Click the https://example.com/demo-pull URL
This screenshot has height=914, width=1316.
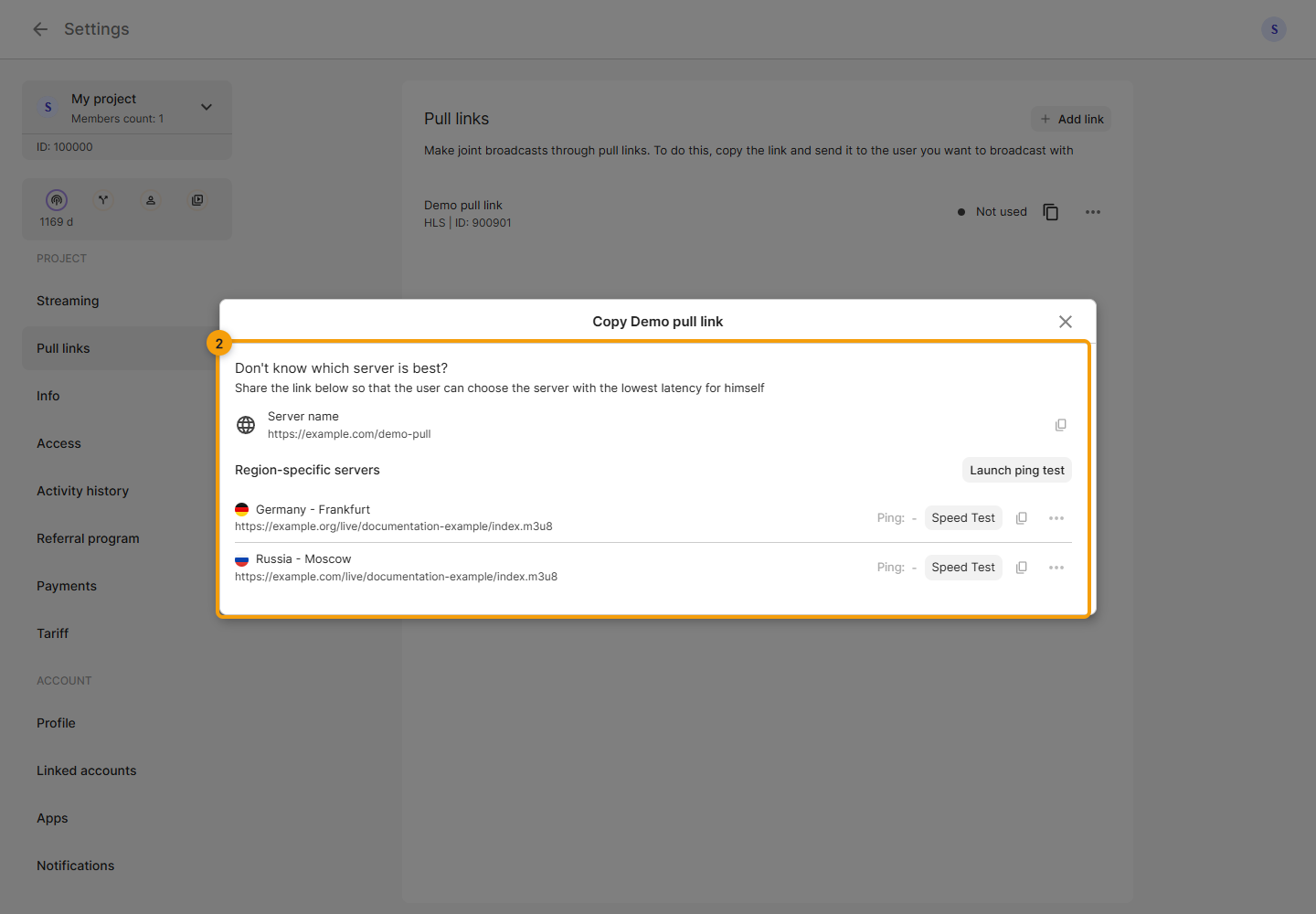[x=349, y=434]
